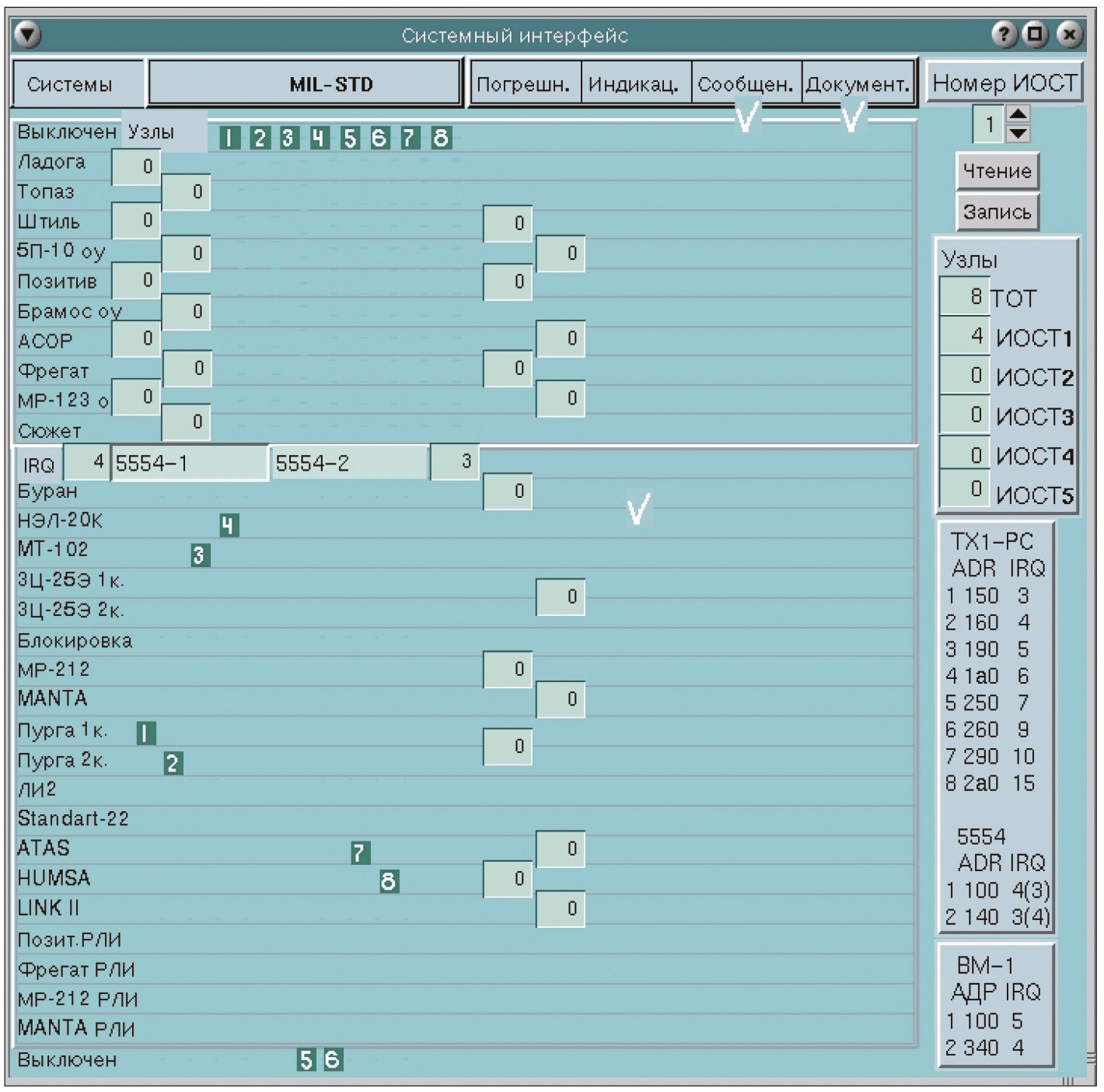The width and height of the screenshot is (1104, 1092).
Task: Click the zero field on the МР-212 row
Action: click(x=508, y=670)
